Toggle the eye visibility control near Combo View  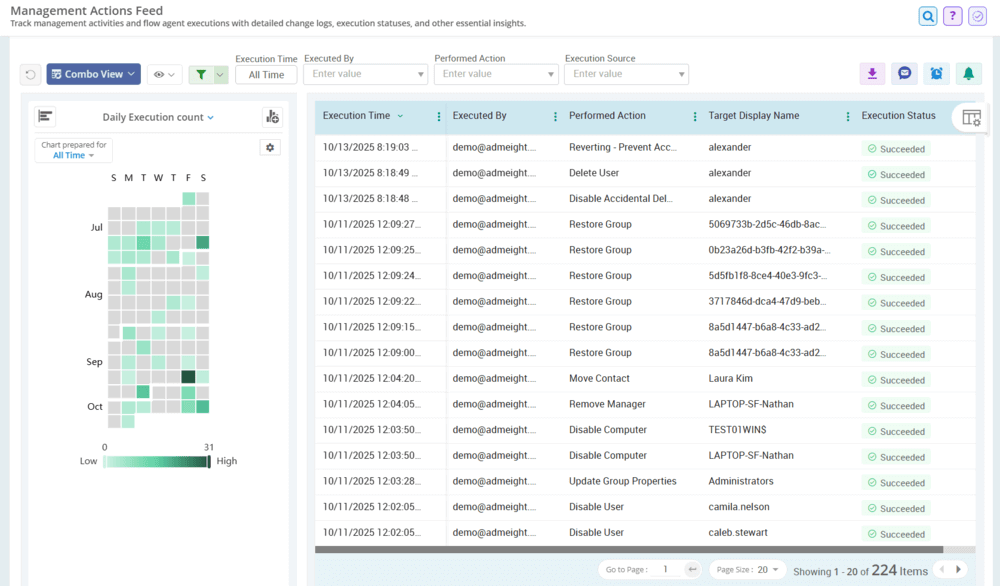click(160, 76)
